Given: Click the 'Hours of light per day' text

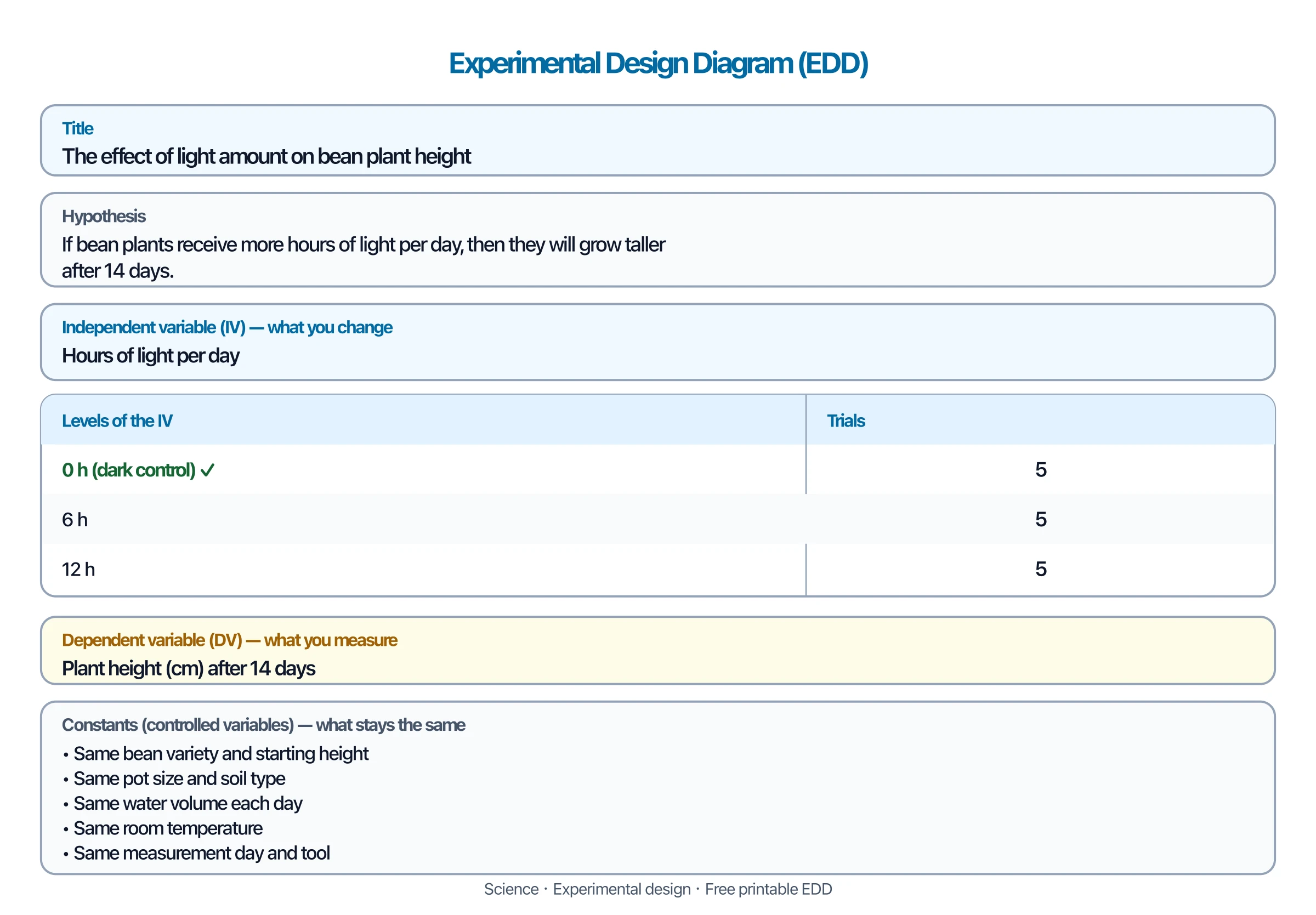Looking at the screenshot, I should pos(150,356).
